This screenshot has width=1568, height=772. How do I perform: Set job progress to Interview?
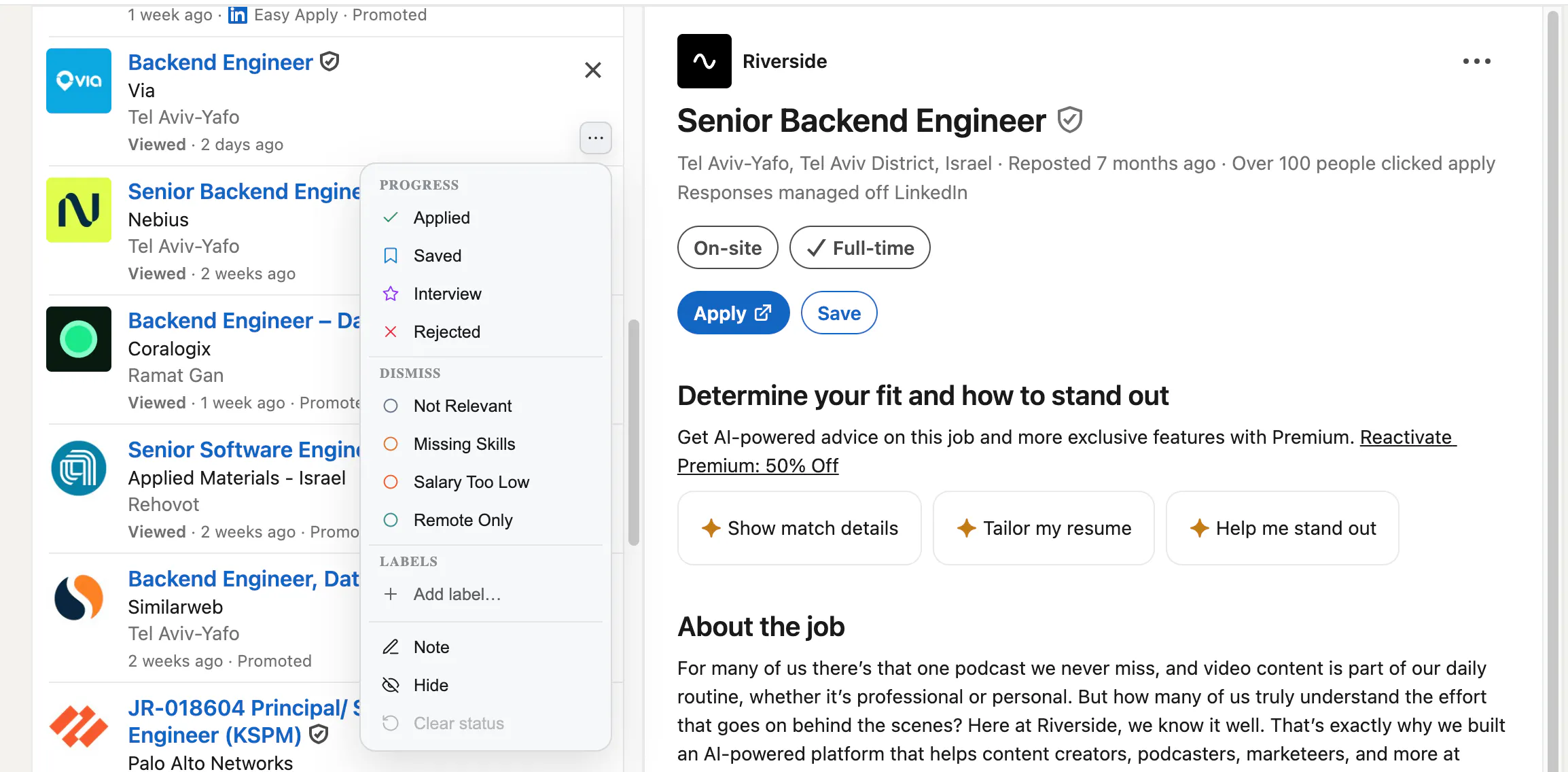486,294
